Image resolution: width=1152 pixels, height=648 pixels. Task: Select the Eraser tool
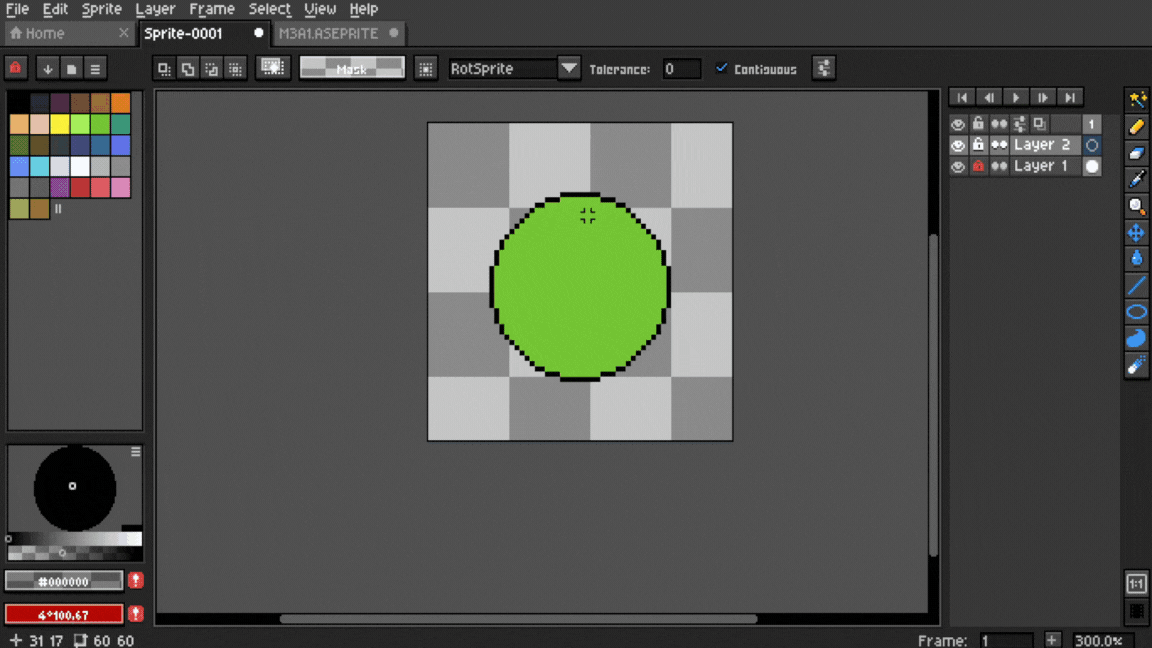pyautogui.click(x=1137, y=153)
